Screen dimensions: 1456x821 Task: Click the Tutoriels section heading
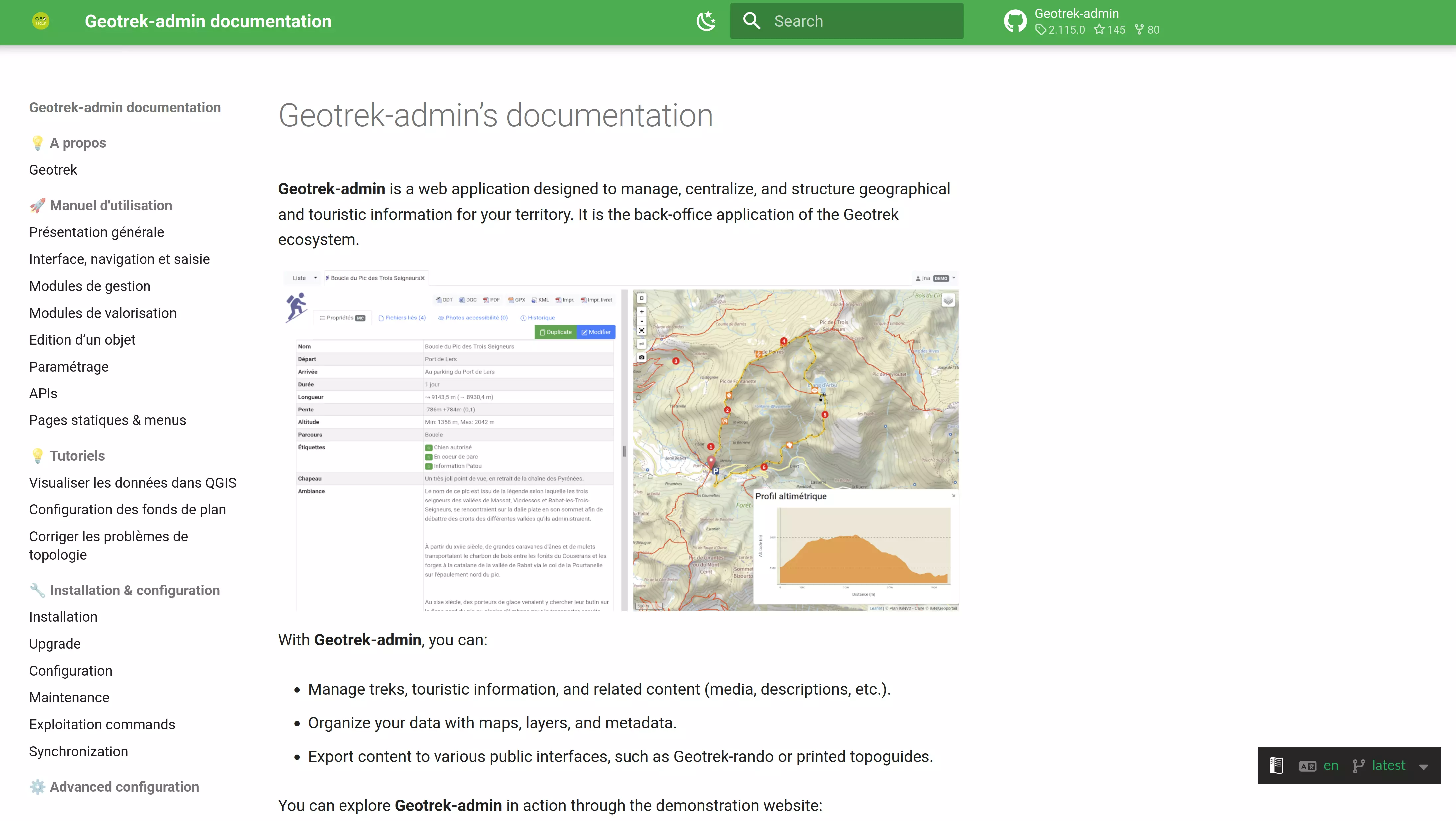(67, 456)
